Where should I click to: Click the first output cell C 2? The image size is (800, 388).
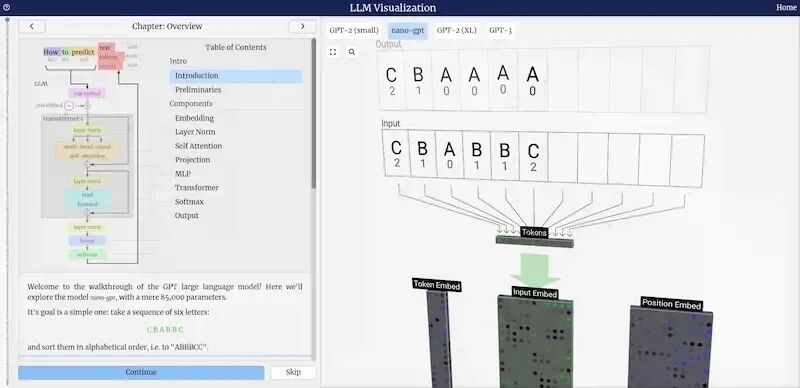pos(391,80)
